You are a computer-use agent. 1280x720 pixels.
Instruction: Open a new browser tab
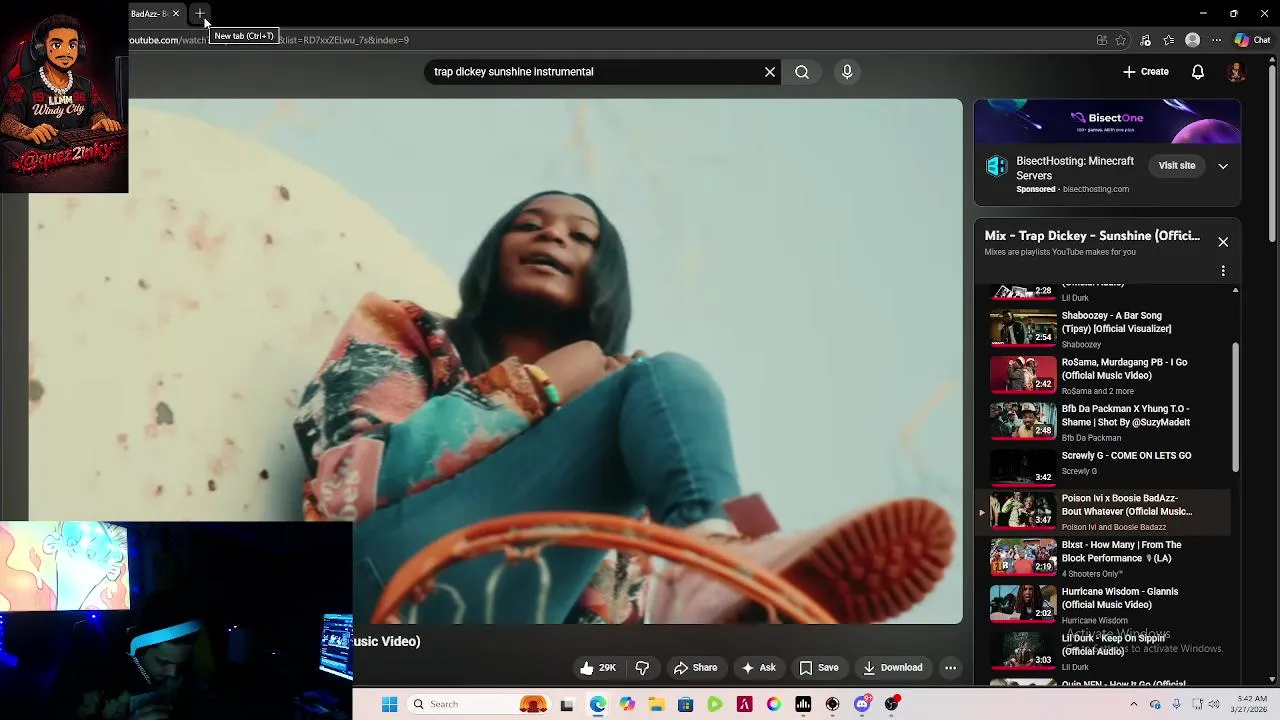coord(200,14)
